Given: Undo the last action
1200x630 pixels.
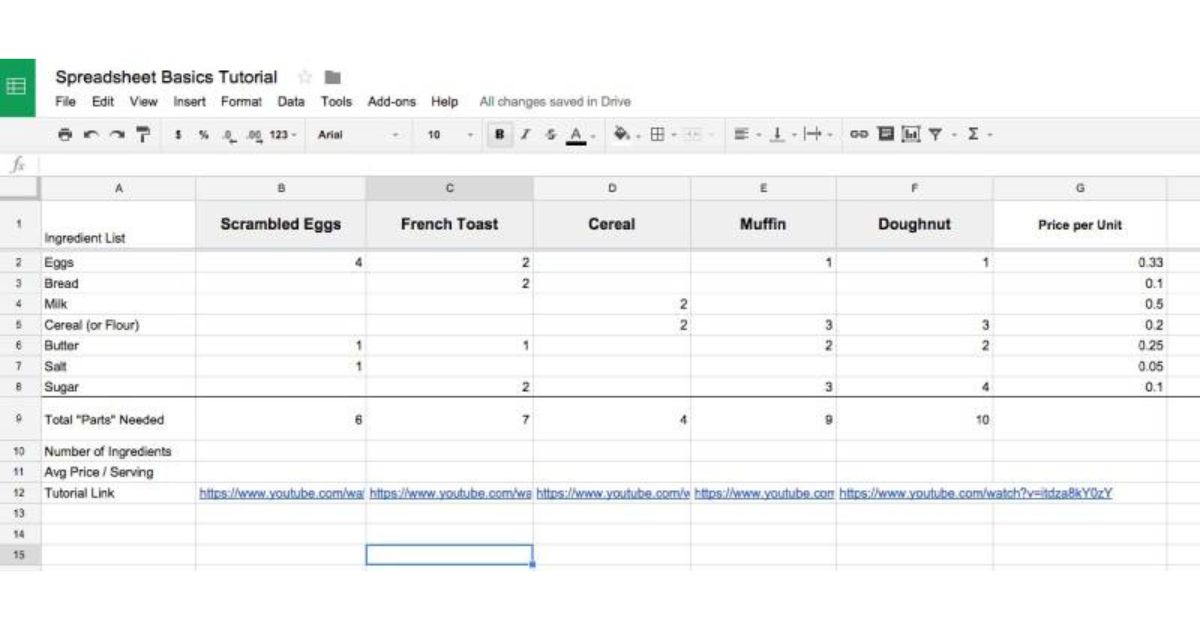Looking at the screenshot, I should point(91,134).
